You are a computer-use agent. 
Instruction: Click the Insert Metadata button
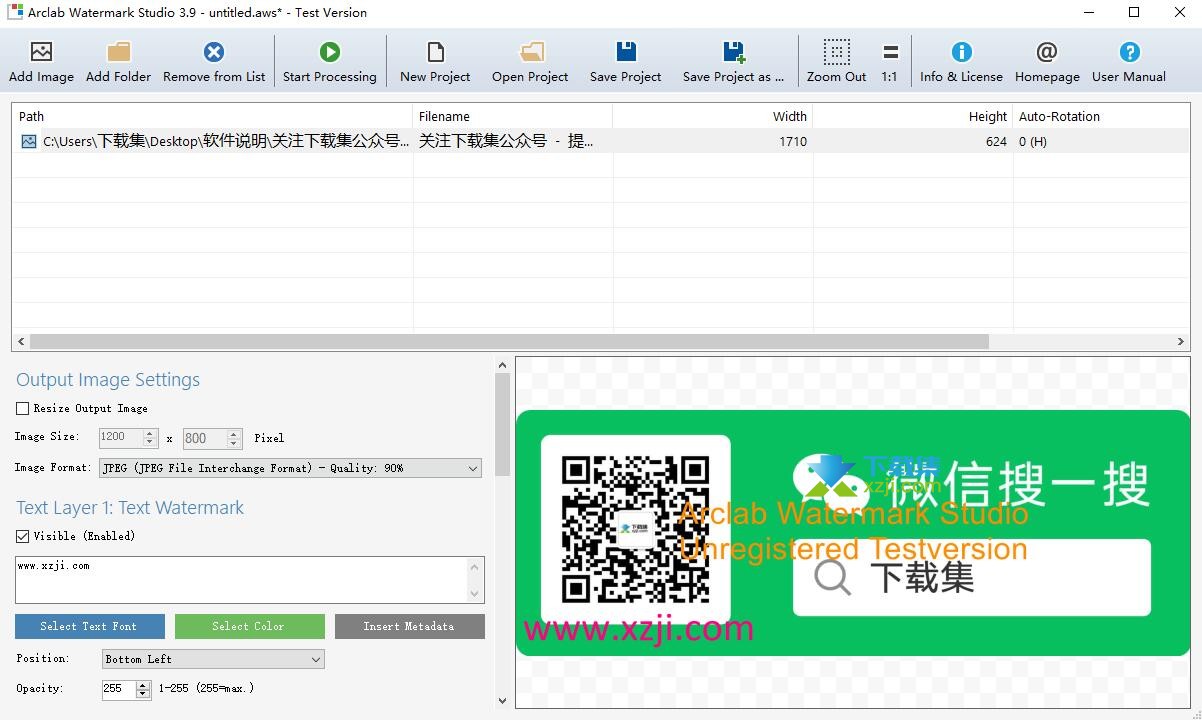pyautogui.click(x=410, y=626)
